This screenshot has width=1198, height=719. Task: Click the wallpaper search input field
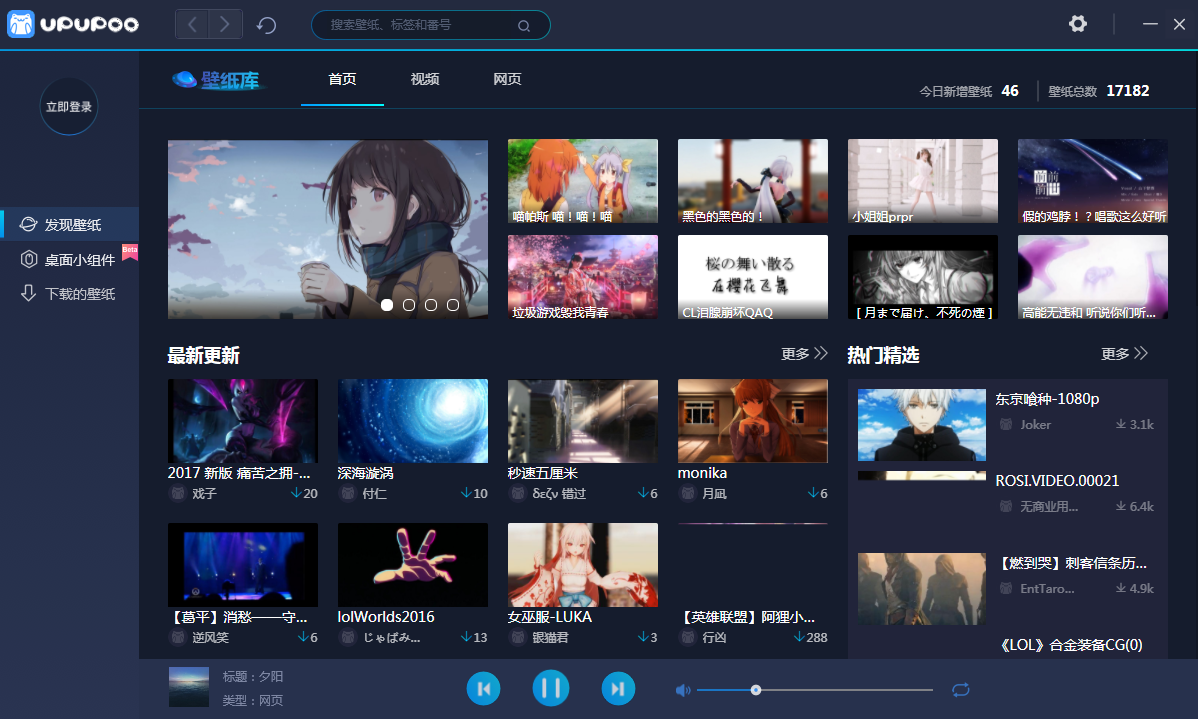420,25
